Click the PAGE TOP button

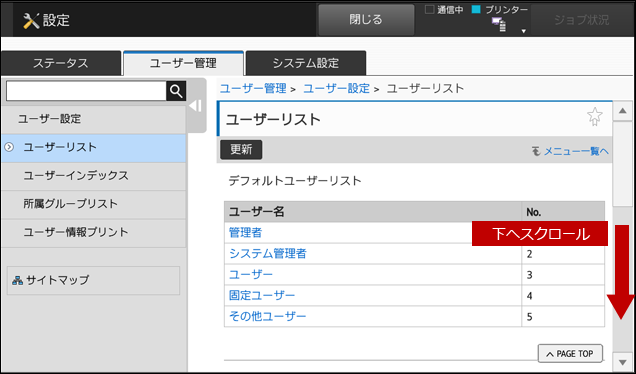pos(570,354)
